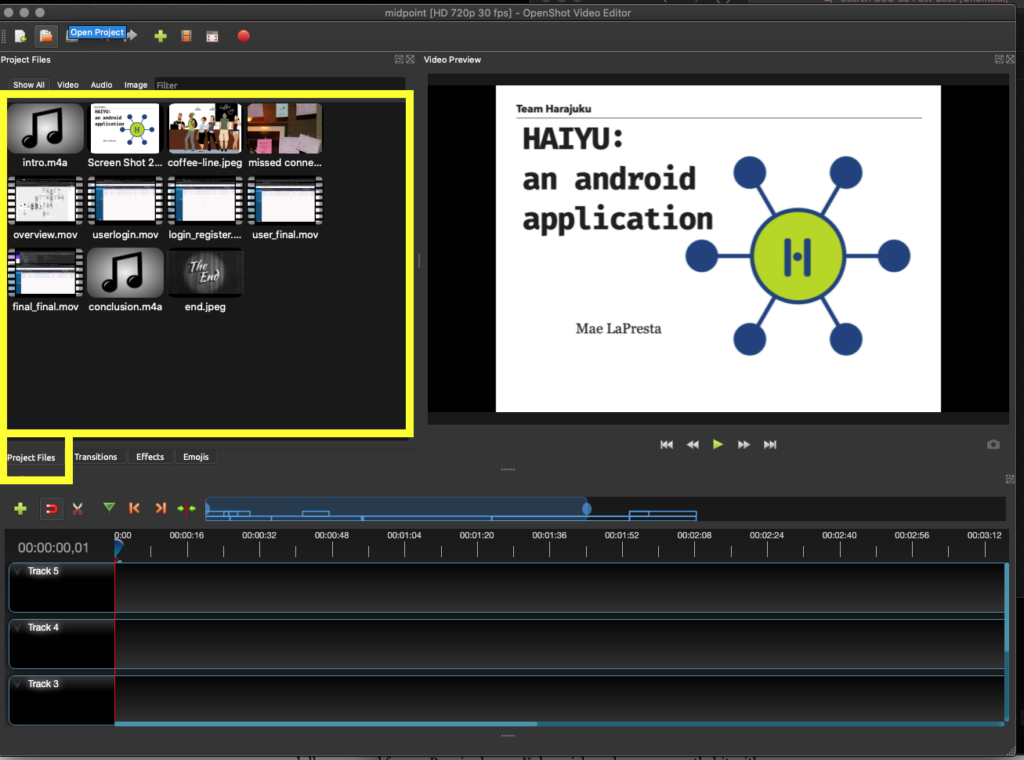Undock the Project Files panel
Image resolution: width=1024 pixels, height=760 pixels.
(399, 59)
